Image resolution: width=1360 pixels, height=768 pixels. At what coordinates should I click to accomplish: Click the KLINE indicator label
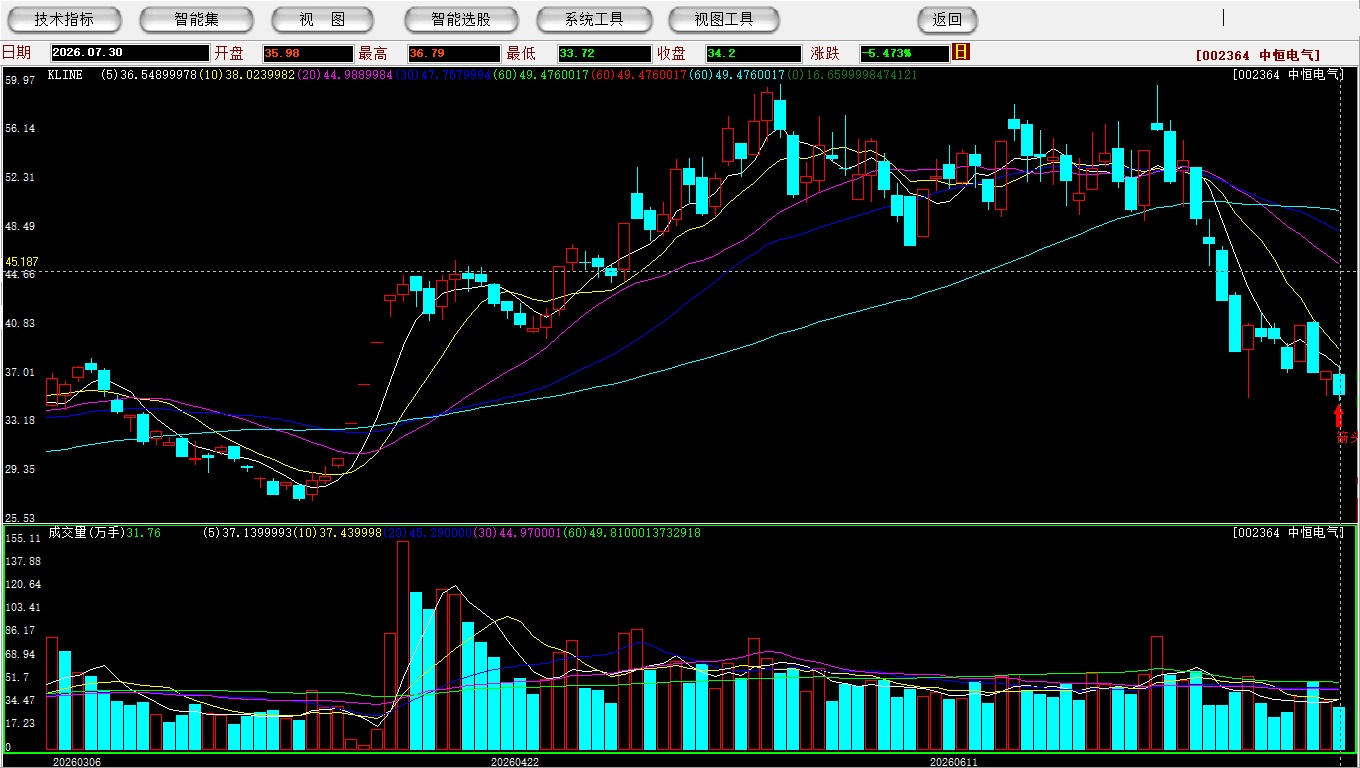tap(65, 75)
